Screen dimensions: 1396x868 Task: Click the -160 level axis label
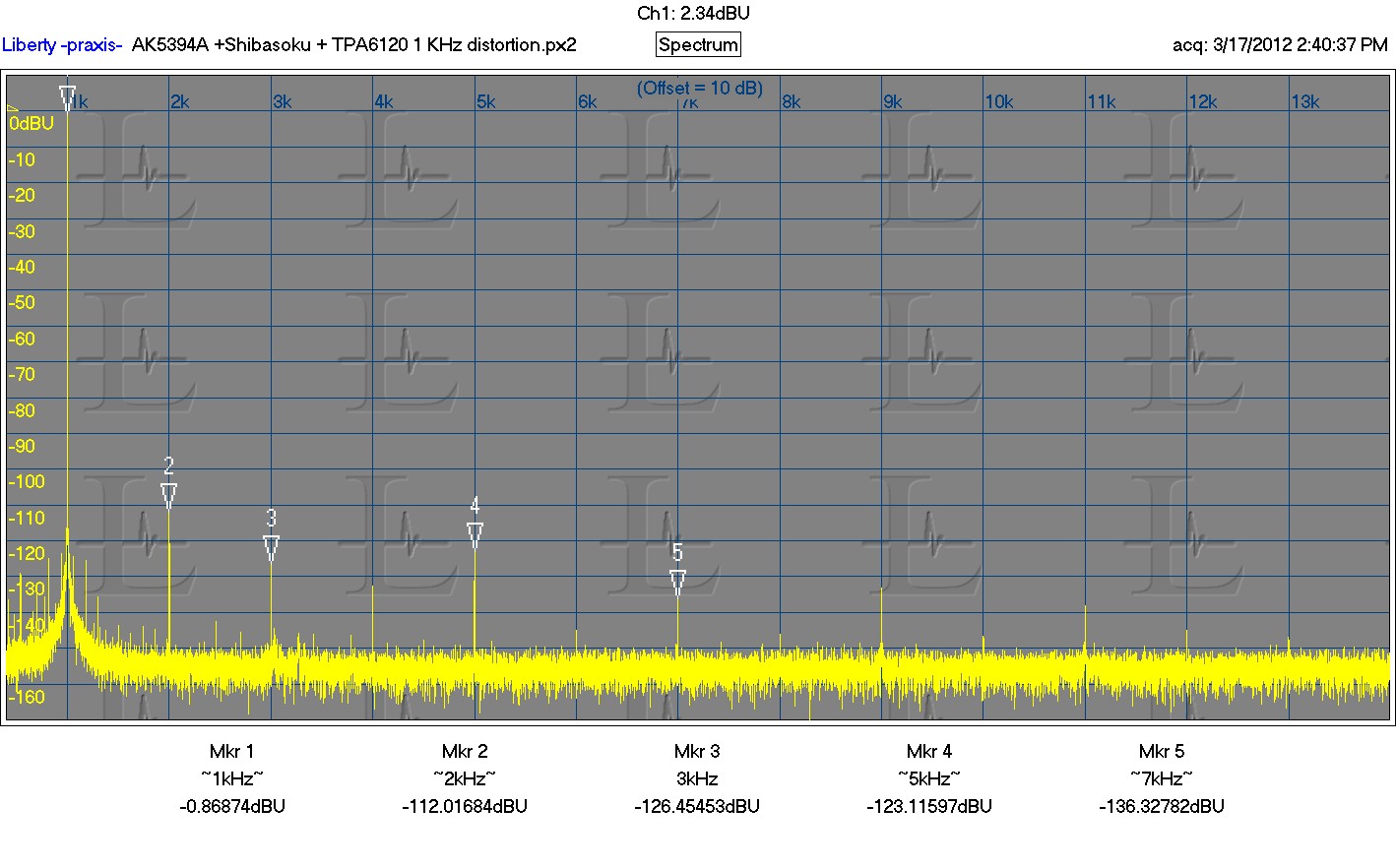click(x=27, y=697)
